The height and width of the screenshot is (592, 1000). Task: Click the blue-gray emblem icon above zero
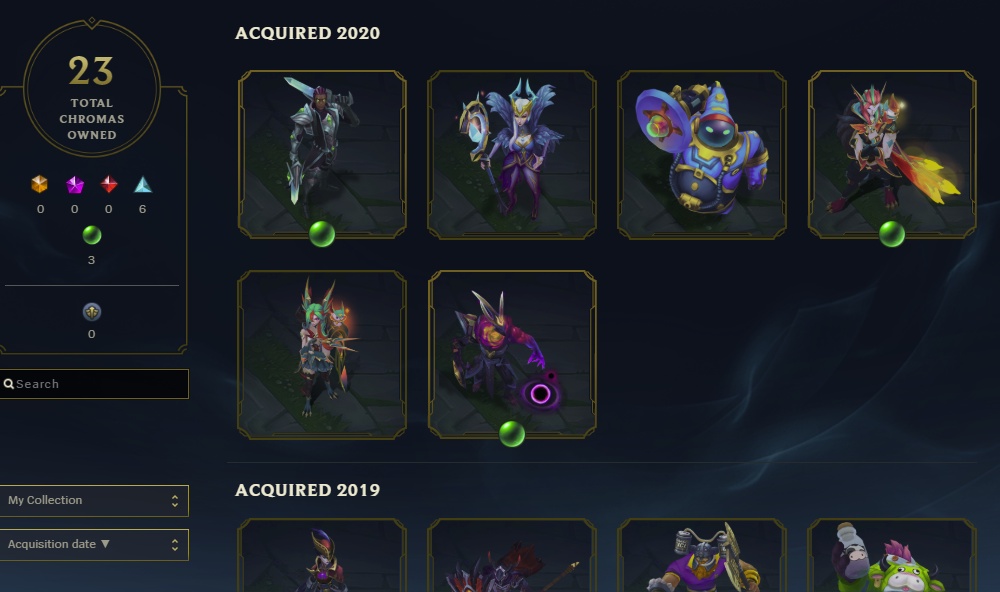tap(92, 312)
